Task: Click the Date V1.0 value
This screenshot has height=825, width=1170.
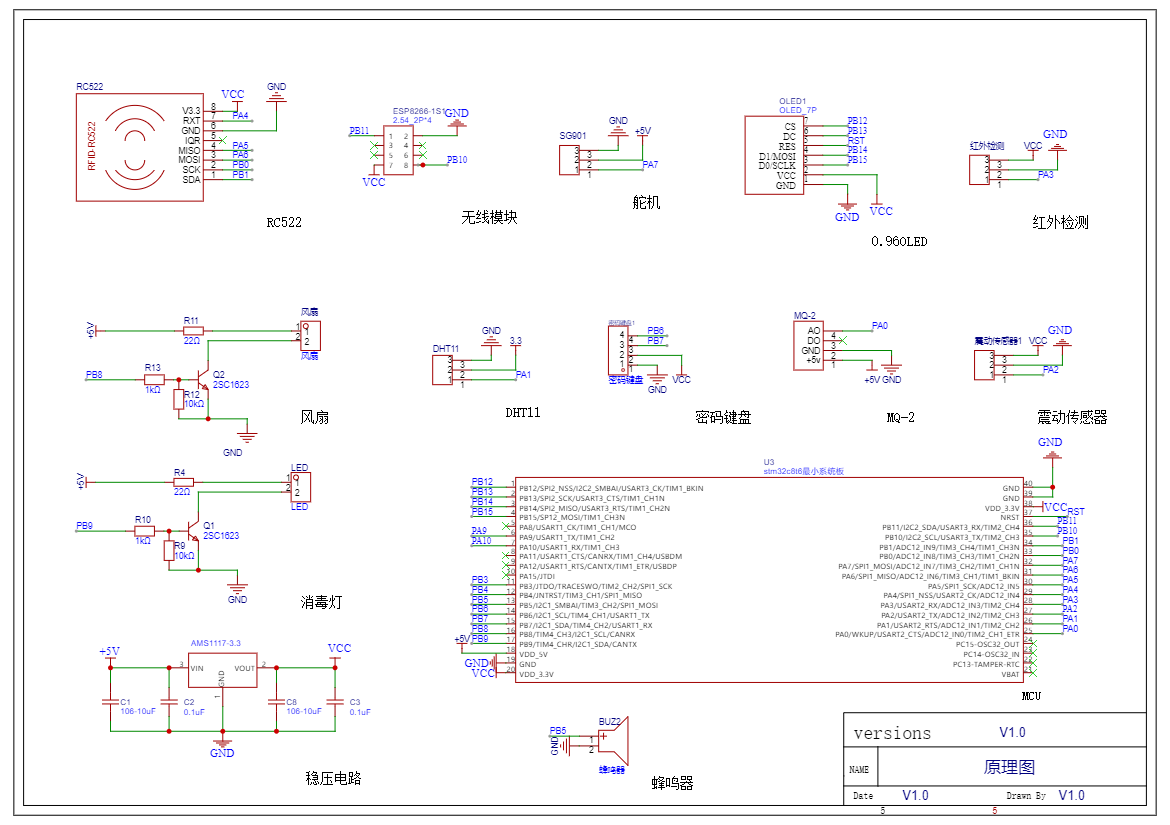Action: 916,796
